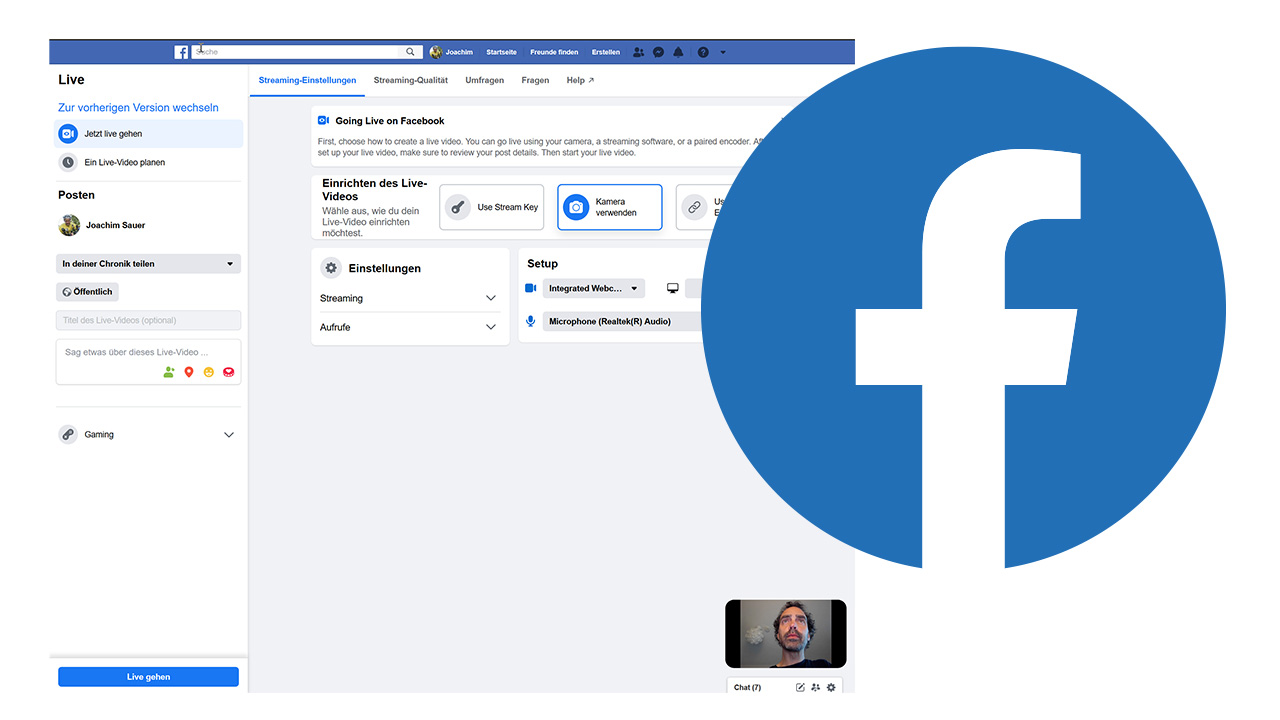Image resolution: width=1280 pixels, height=720 pixels.
Task: Click the blue microphone icon in Setup
Action: [x=531, y=321]
